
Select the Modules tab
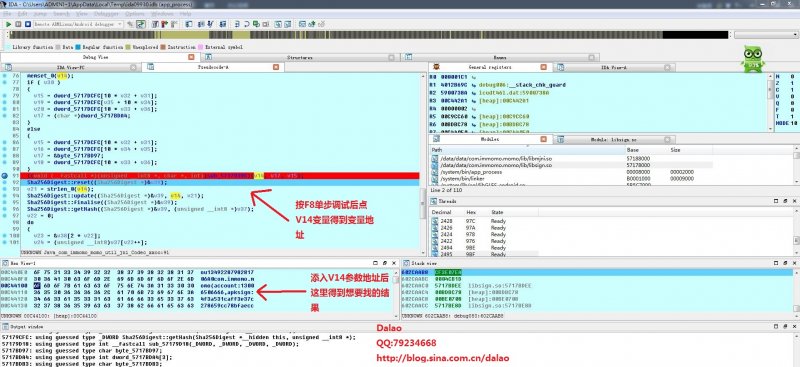(490, 139)
